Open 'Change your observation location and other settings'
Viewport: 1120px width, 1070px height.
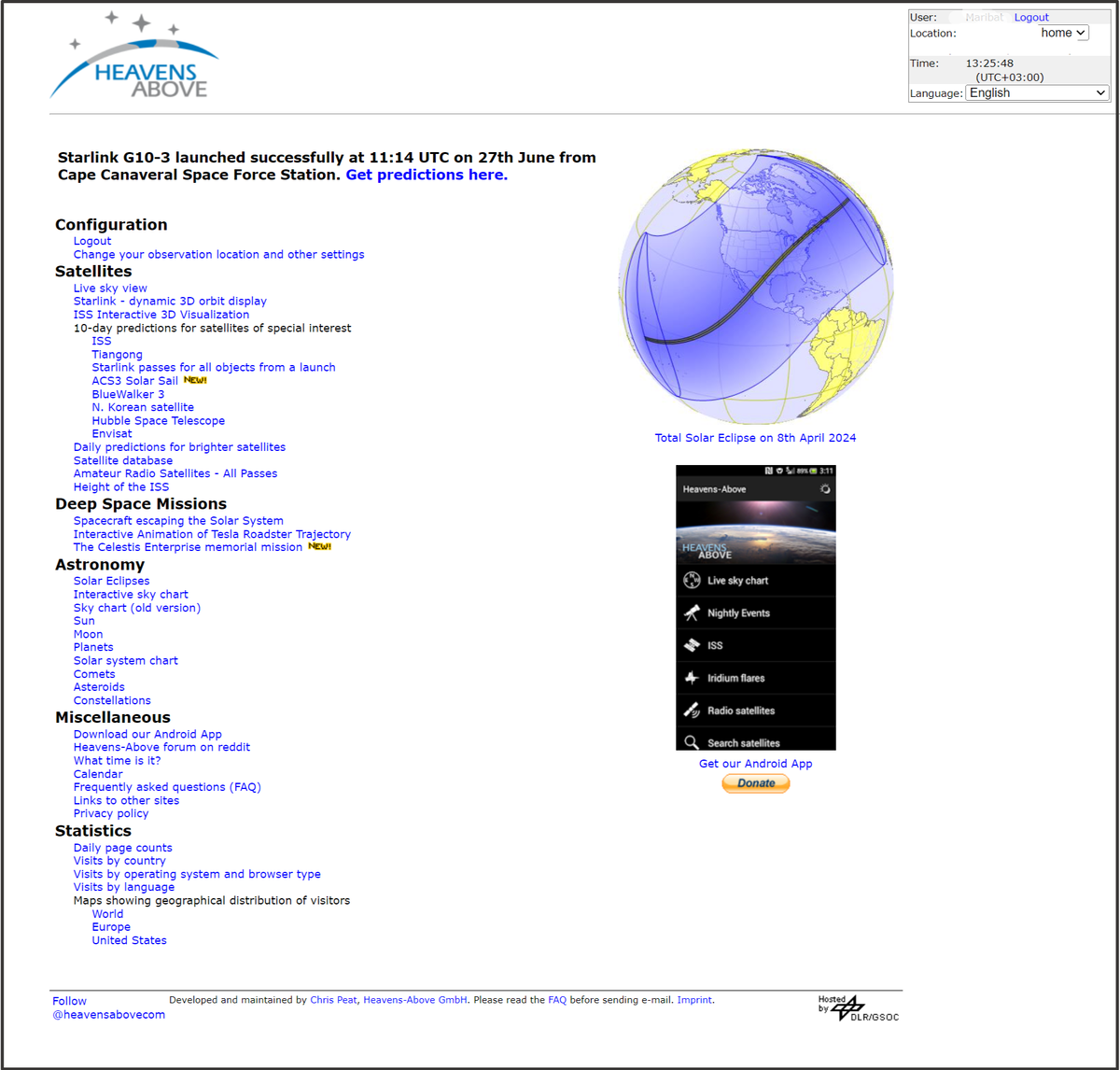(219, 254)
